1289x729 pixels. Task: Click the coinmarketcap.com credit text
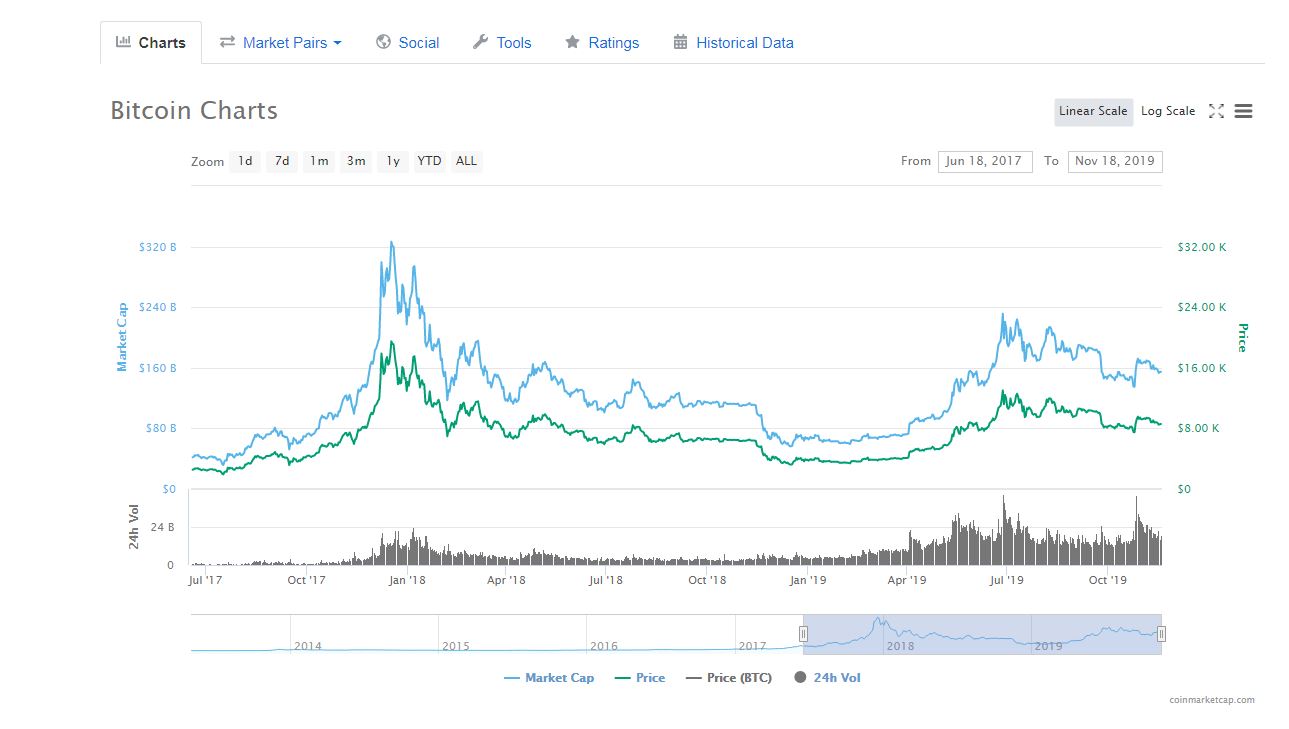(x=1212, y=700)
